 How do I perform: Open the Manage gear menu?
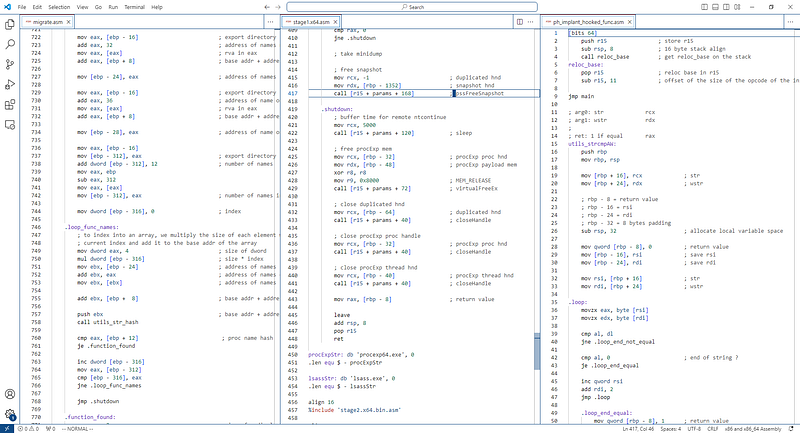(x=10, y=414)
